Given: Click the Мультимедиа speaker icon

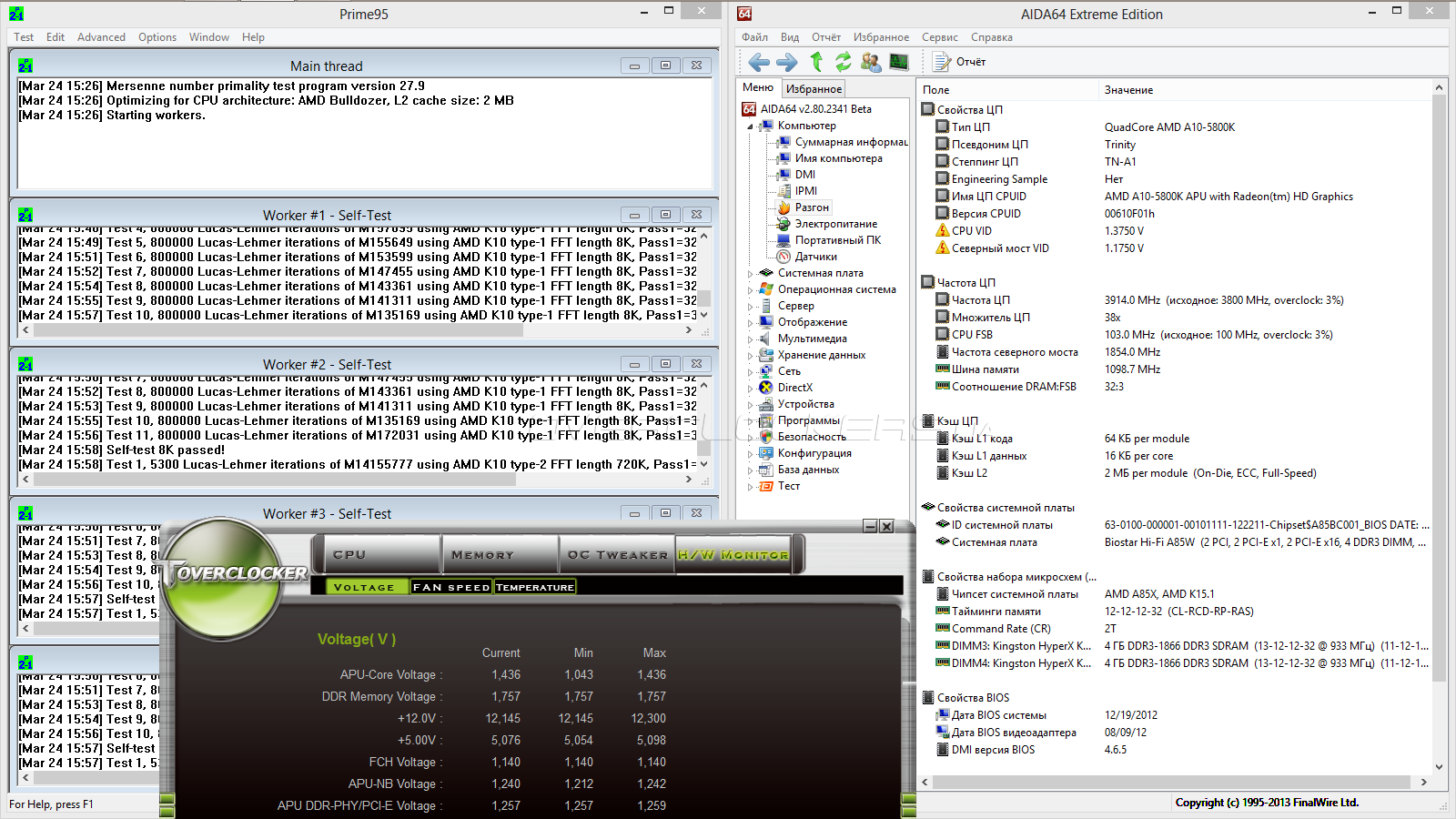Looking at the screenshot, I should click(766, 339).
